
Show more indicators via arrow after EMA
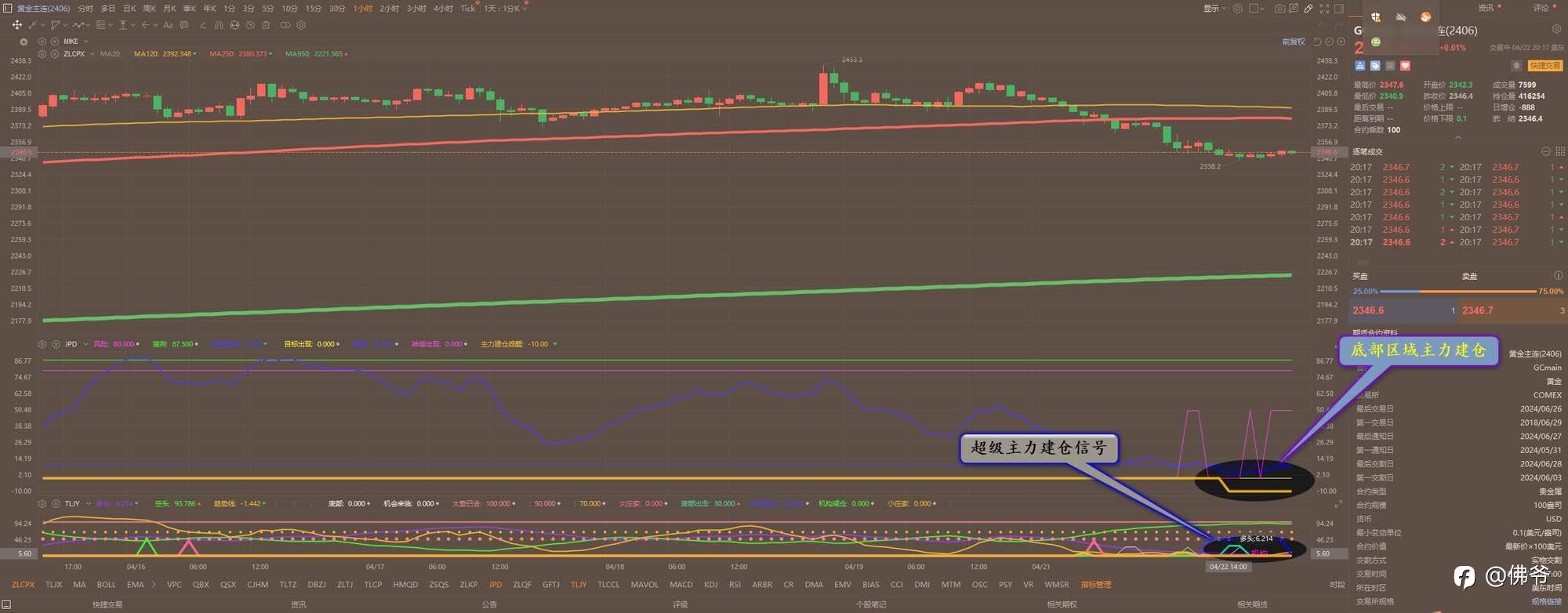154,585
